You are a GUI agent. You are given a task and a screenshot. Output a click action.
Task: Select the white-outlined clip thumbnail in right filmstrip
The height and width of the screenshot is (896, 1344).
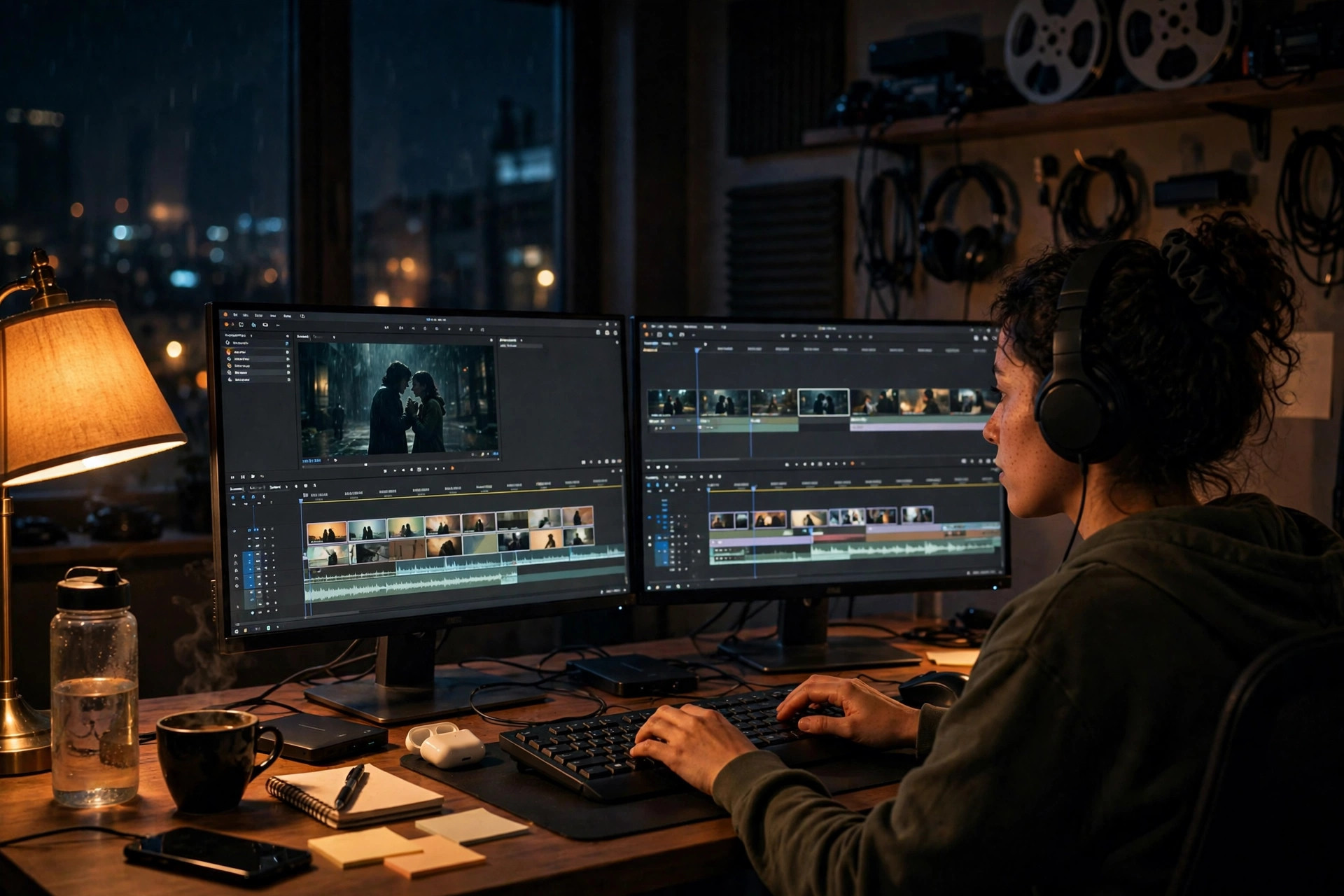click(824, 402)
